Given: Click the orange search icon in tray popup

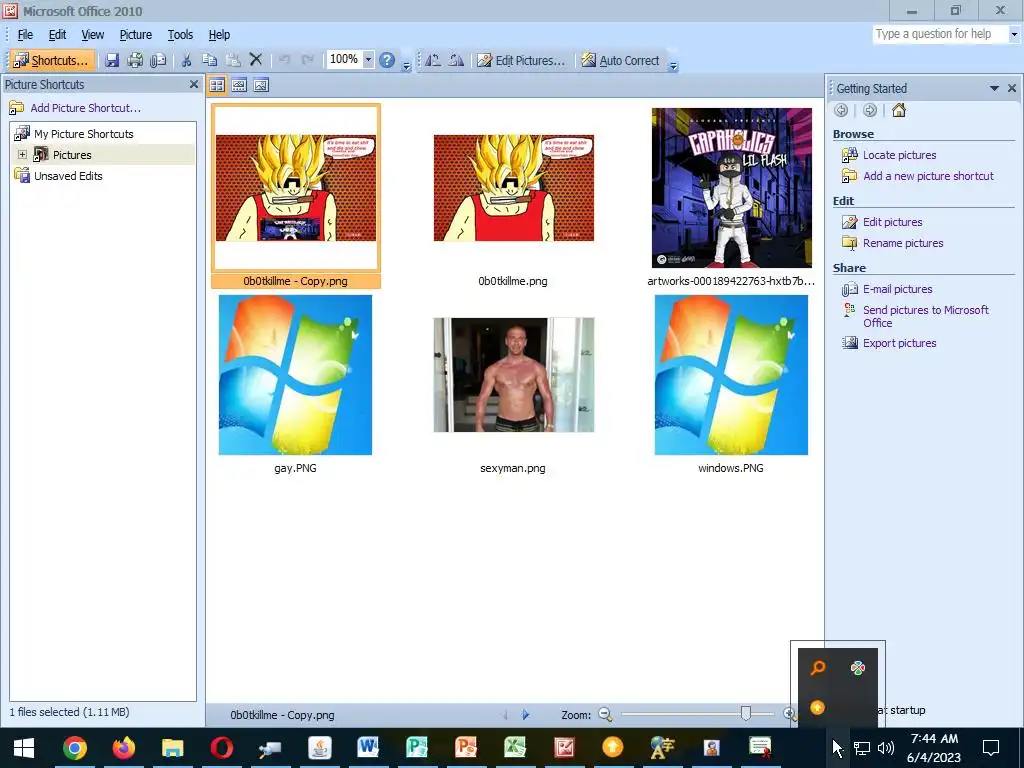Looking at the screenshot, I should pos(818,667).
